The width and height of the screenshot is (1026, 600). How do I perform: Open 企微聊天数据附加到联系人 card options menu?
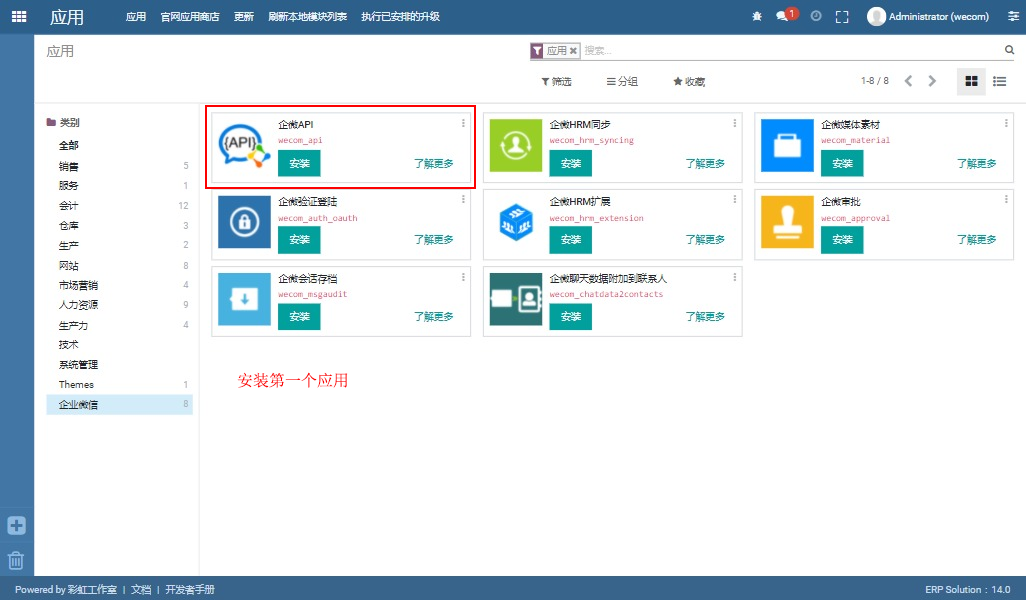[735, 277]
